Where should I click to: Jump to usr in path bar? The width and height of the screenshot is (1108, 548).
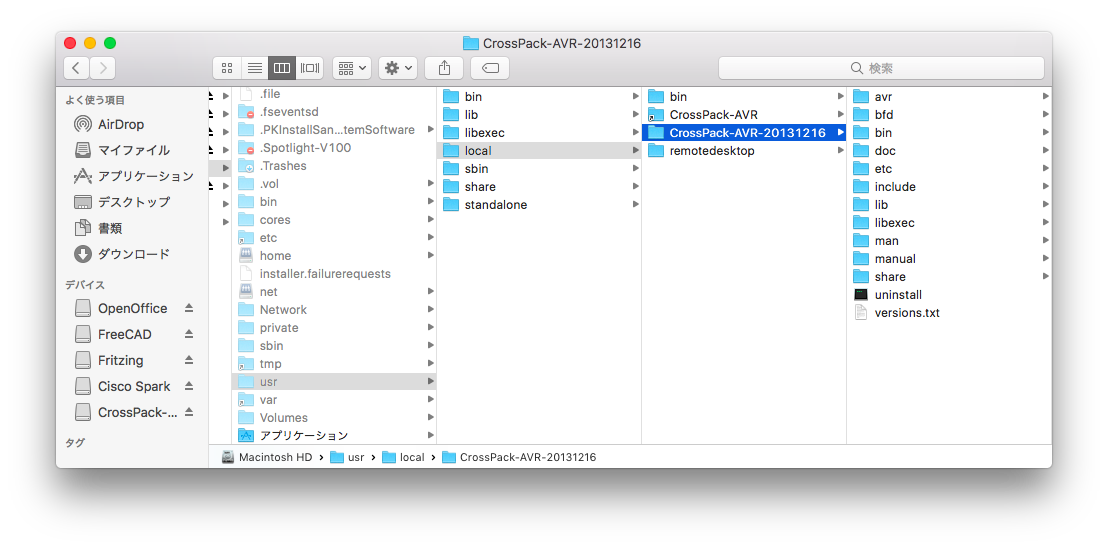(347, 457)
